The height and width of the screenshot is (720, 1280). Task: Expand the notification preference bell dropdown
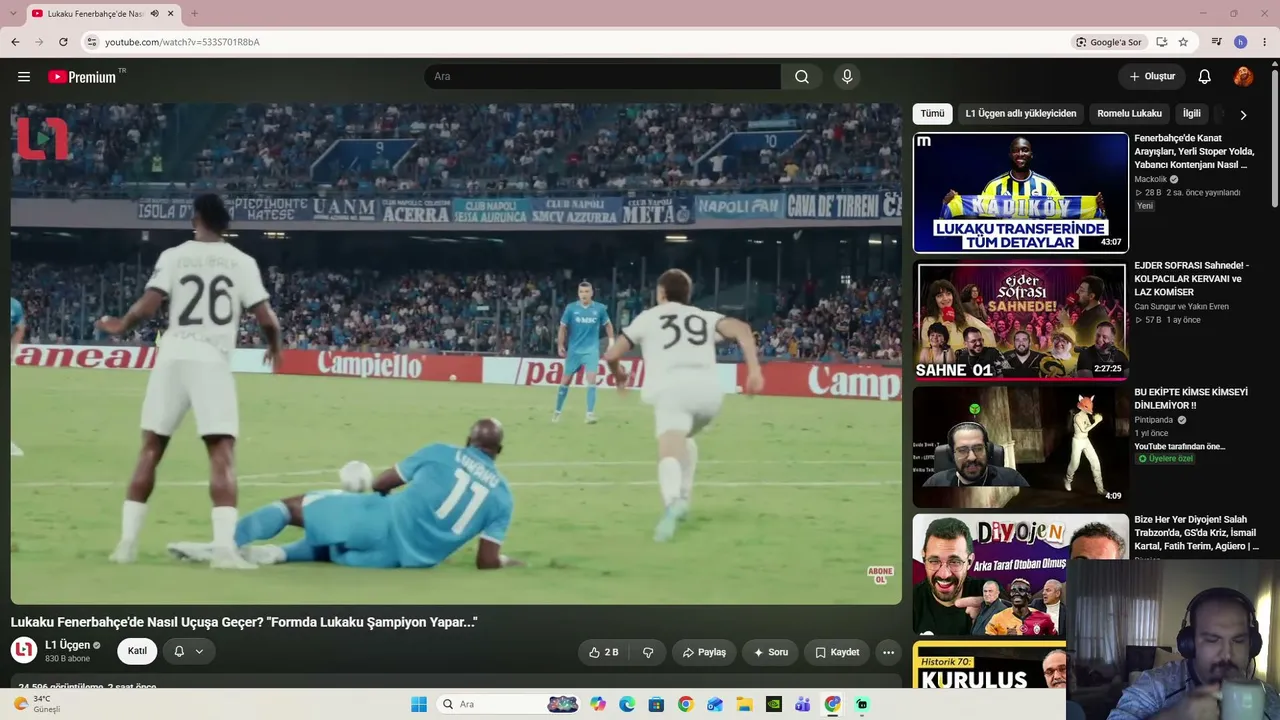click(189, 652)
